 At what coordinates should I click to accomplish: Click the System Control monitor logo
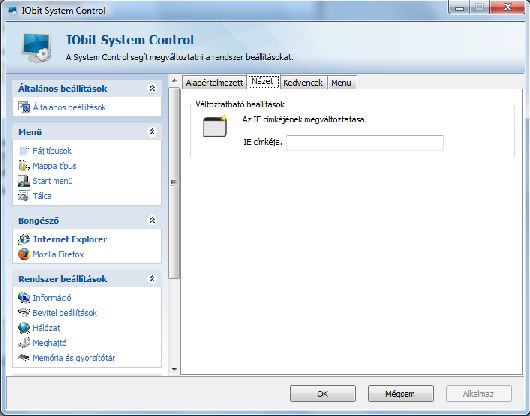coord(37,48)
